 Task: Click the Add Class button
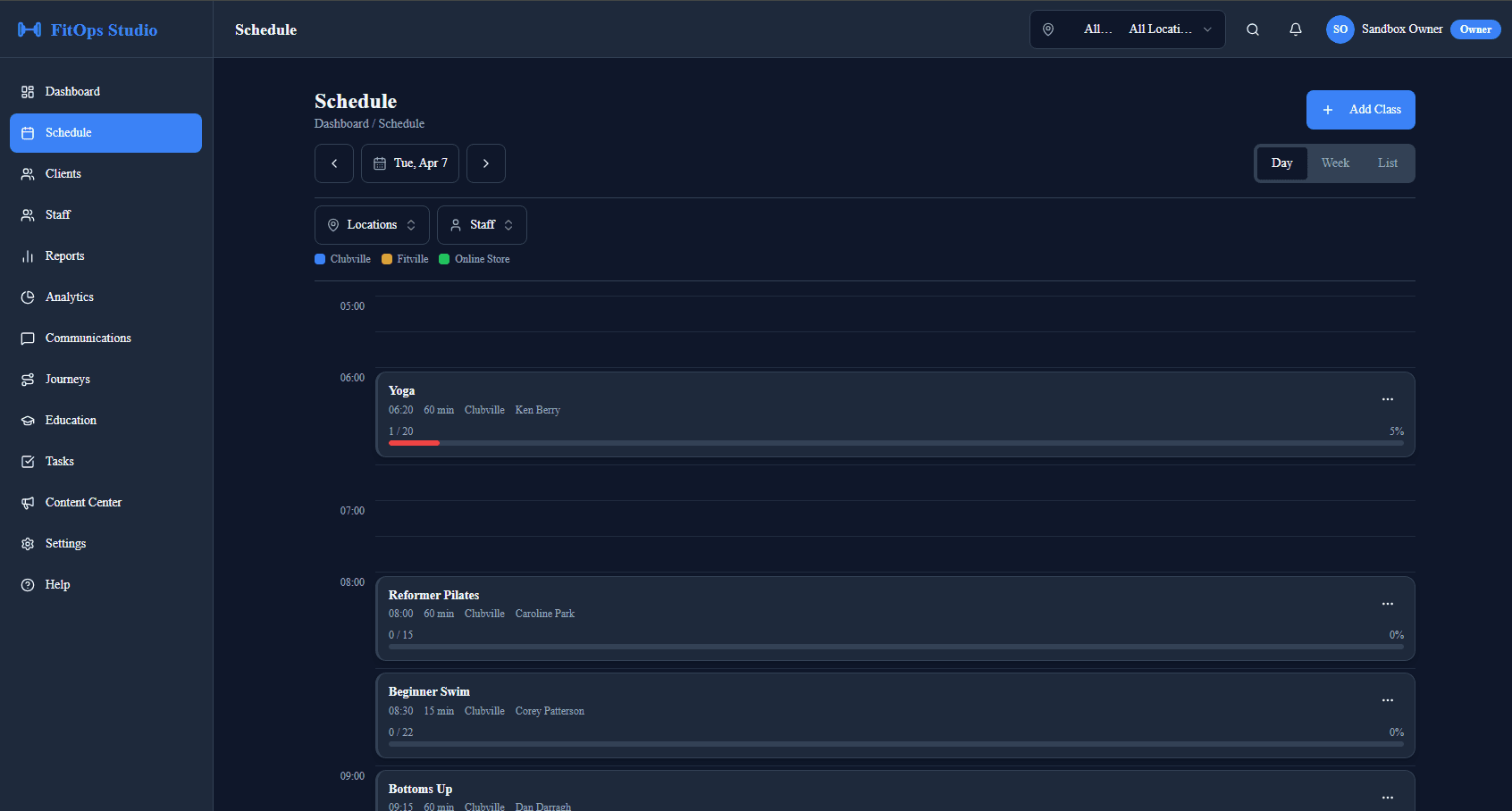(x=1360, y=109)
